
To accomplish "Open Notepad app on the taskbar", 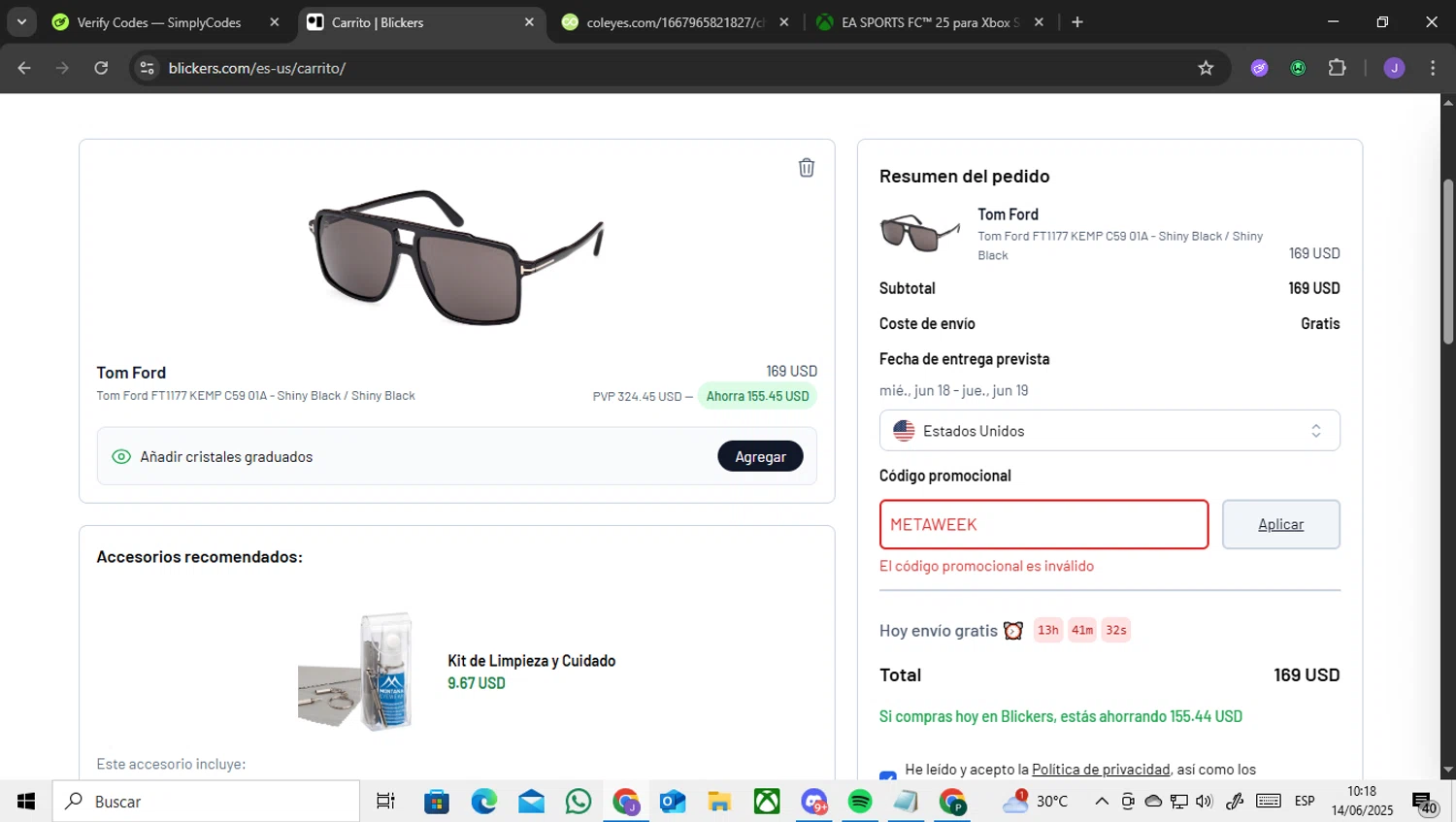I will point(907,802).
